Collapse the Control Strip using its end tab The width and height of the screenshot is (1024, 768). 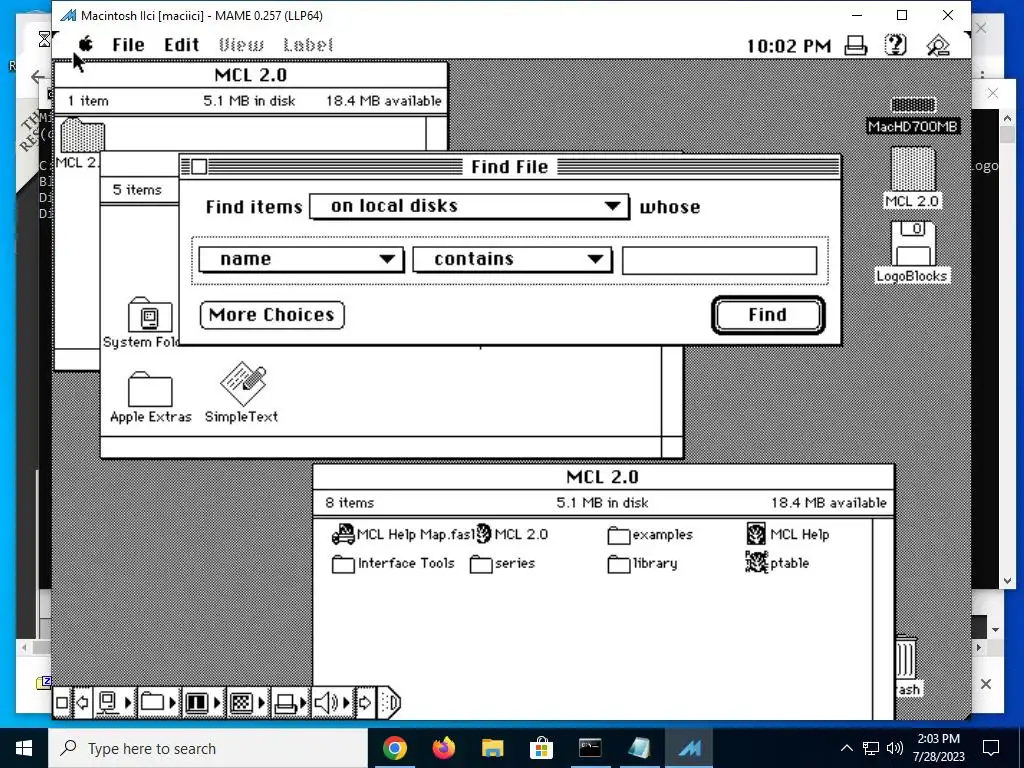pyautogui.click(x=389, y=703)
